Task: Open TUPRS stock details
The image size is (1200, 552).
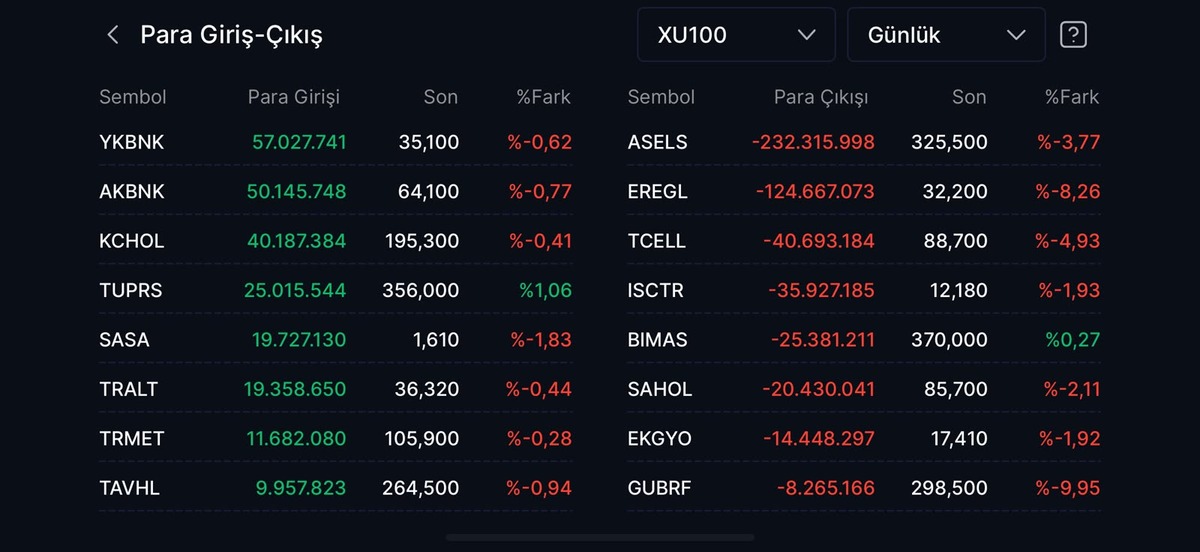Action: [336, 290]
